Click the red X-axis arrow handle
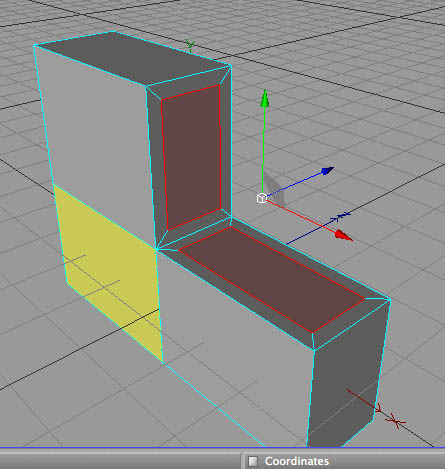This screenshot has height=469, width=445. coord(344,235)
